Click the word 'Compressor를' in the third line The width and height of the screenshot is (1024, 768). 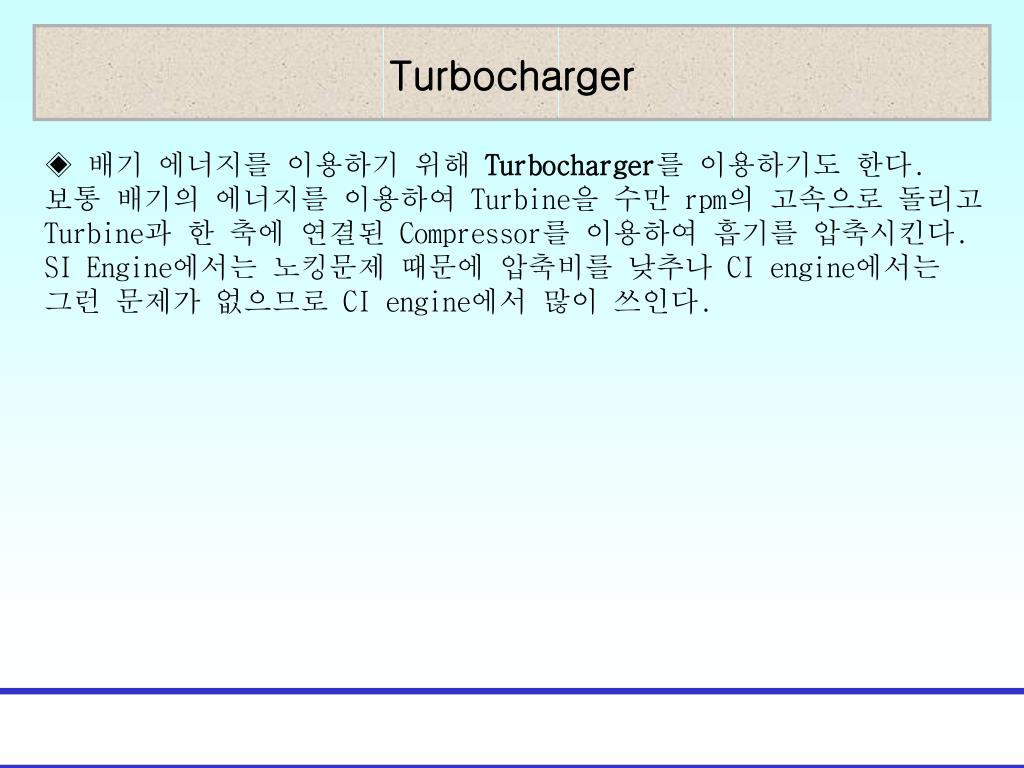(x=484, y=233)
